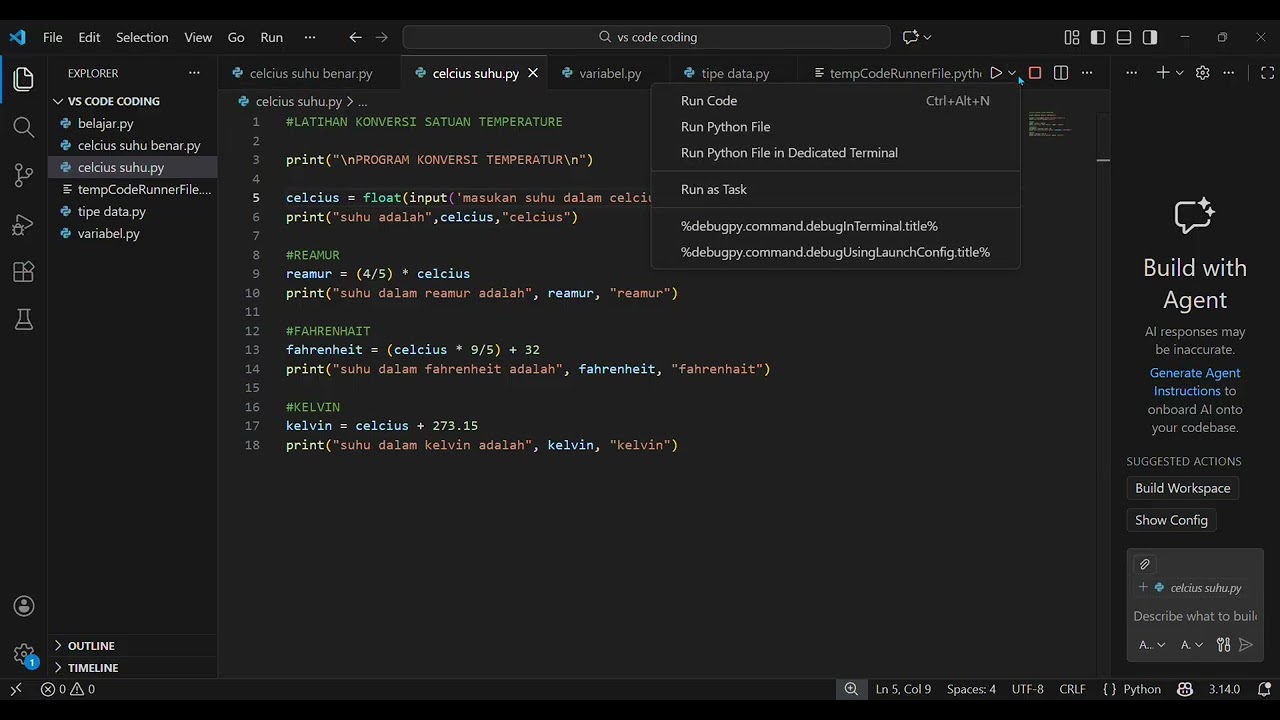Image resolution: width=1280 pixels, height=720 pixels.
Task: Open the Copilot title bar dropdown arrow
Action: point(927,37)
